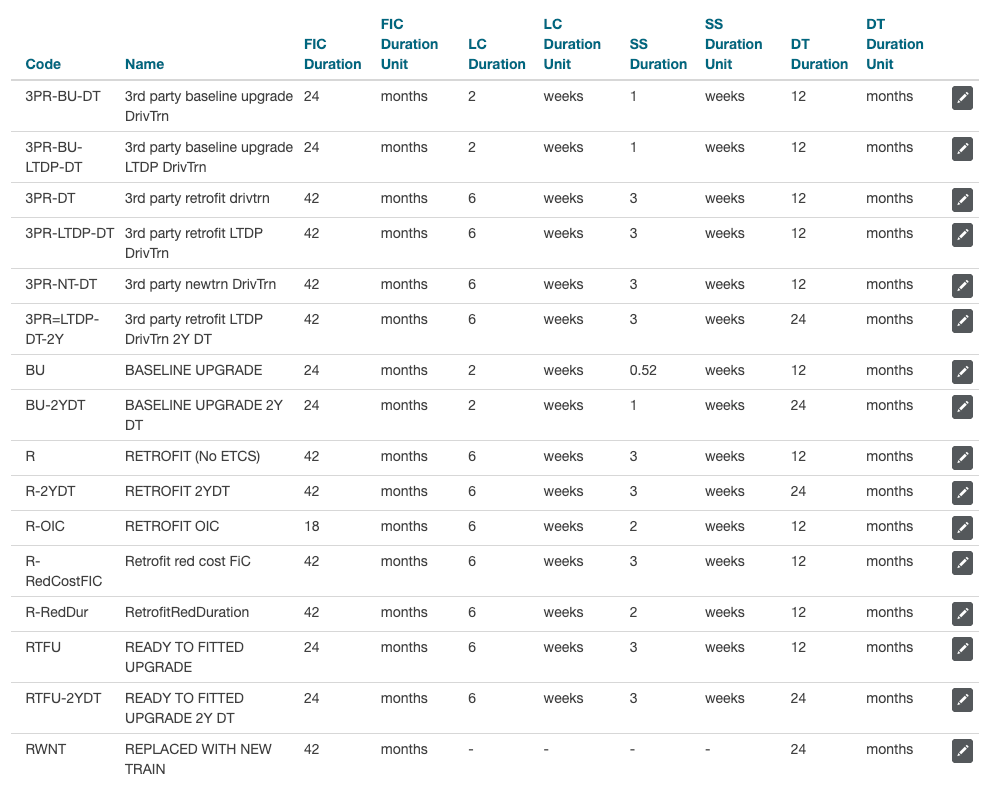The height and width of the screenshot is (800, 989).
Task: Edit the 3PR-DT retrofit drivtrn row
Action: point(962,200)
